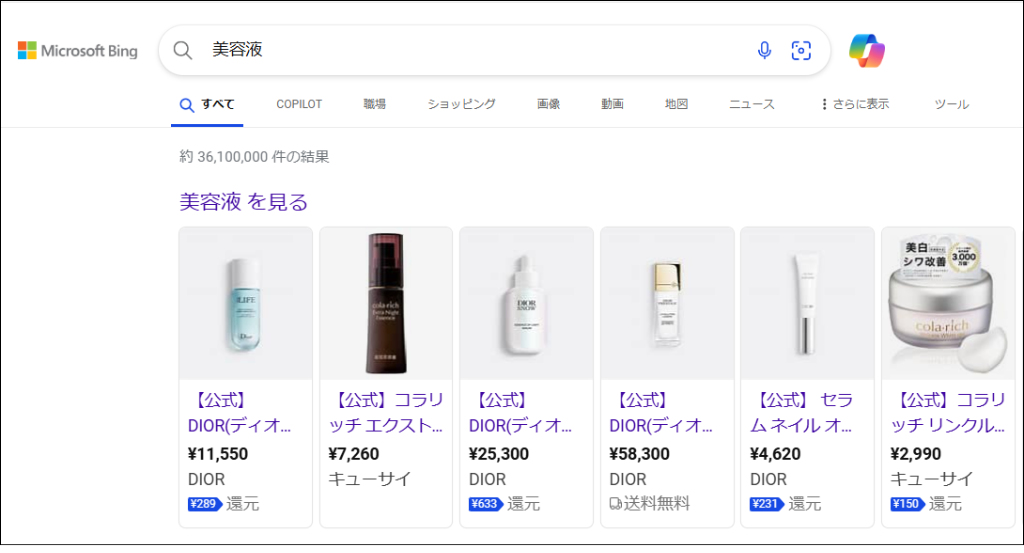The width and height of the screenshot is (1024, 553).
Task: Open the DIOR Life serum product image
Action: point(246,304)
